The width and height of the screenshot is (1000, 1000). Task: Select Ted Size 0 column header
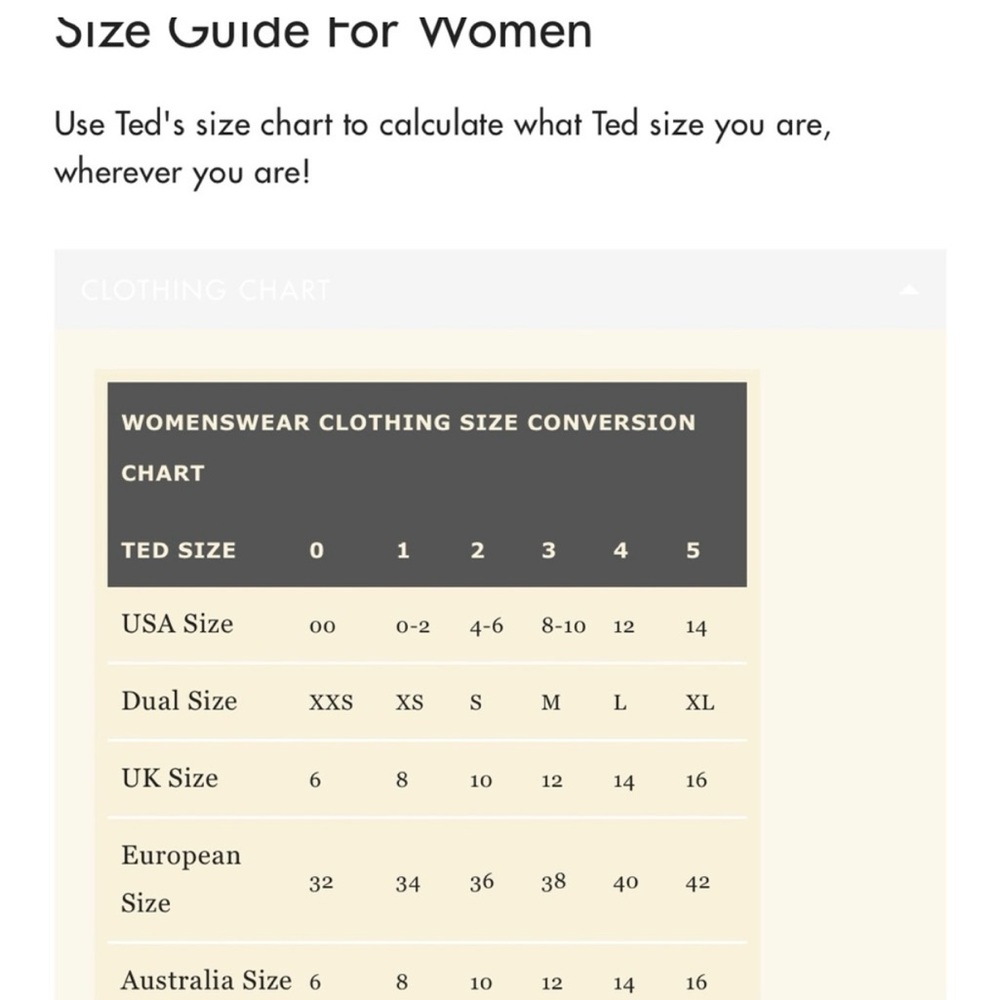[x=316, y=550]
